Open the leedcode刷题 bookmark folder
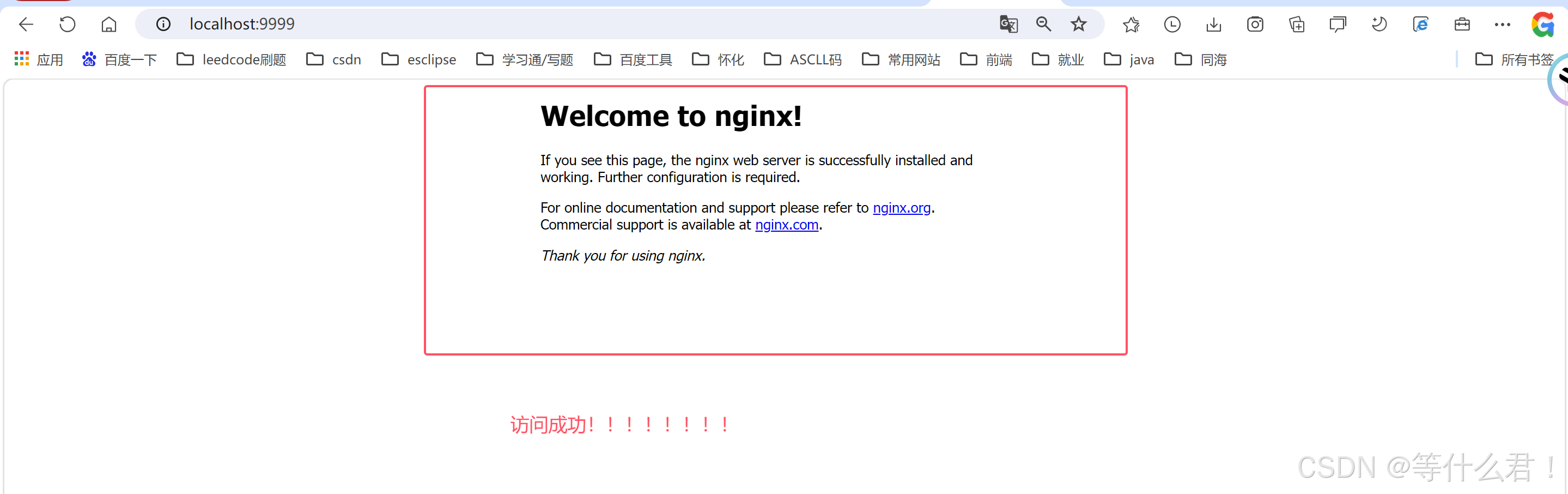The height and width of the screenshot is (494, 1568). point(232,59)
